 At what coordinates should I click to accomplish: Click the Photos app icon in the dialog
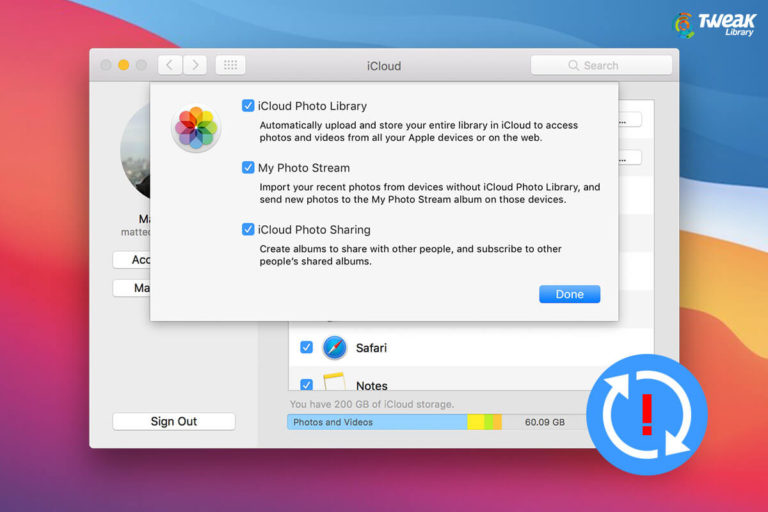(196, 128)
